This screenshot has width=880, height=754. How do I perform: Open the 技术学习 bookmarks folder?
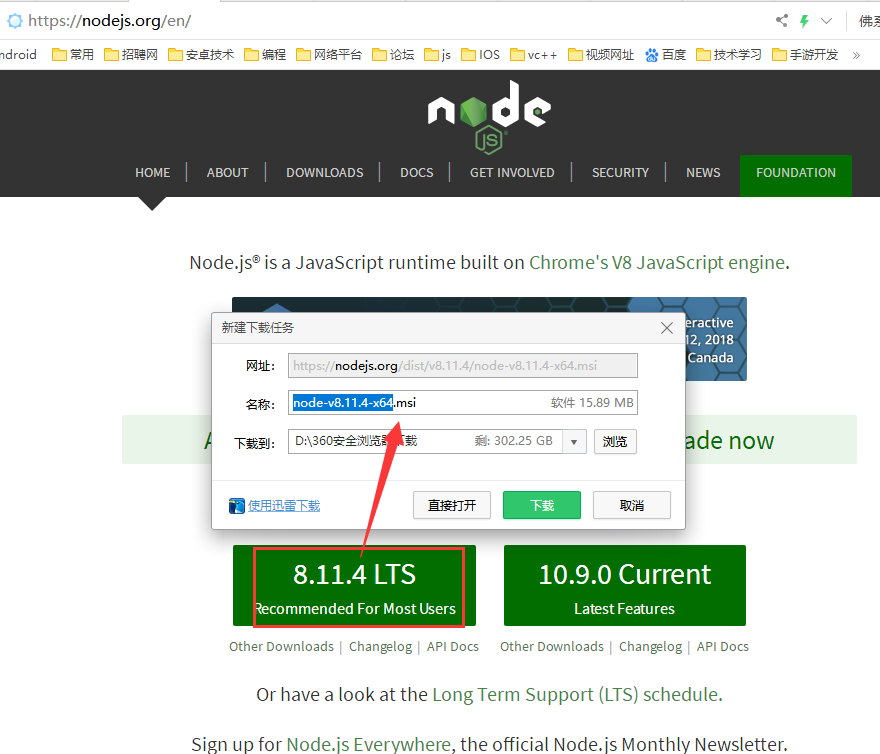(x=729, y=54)
